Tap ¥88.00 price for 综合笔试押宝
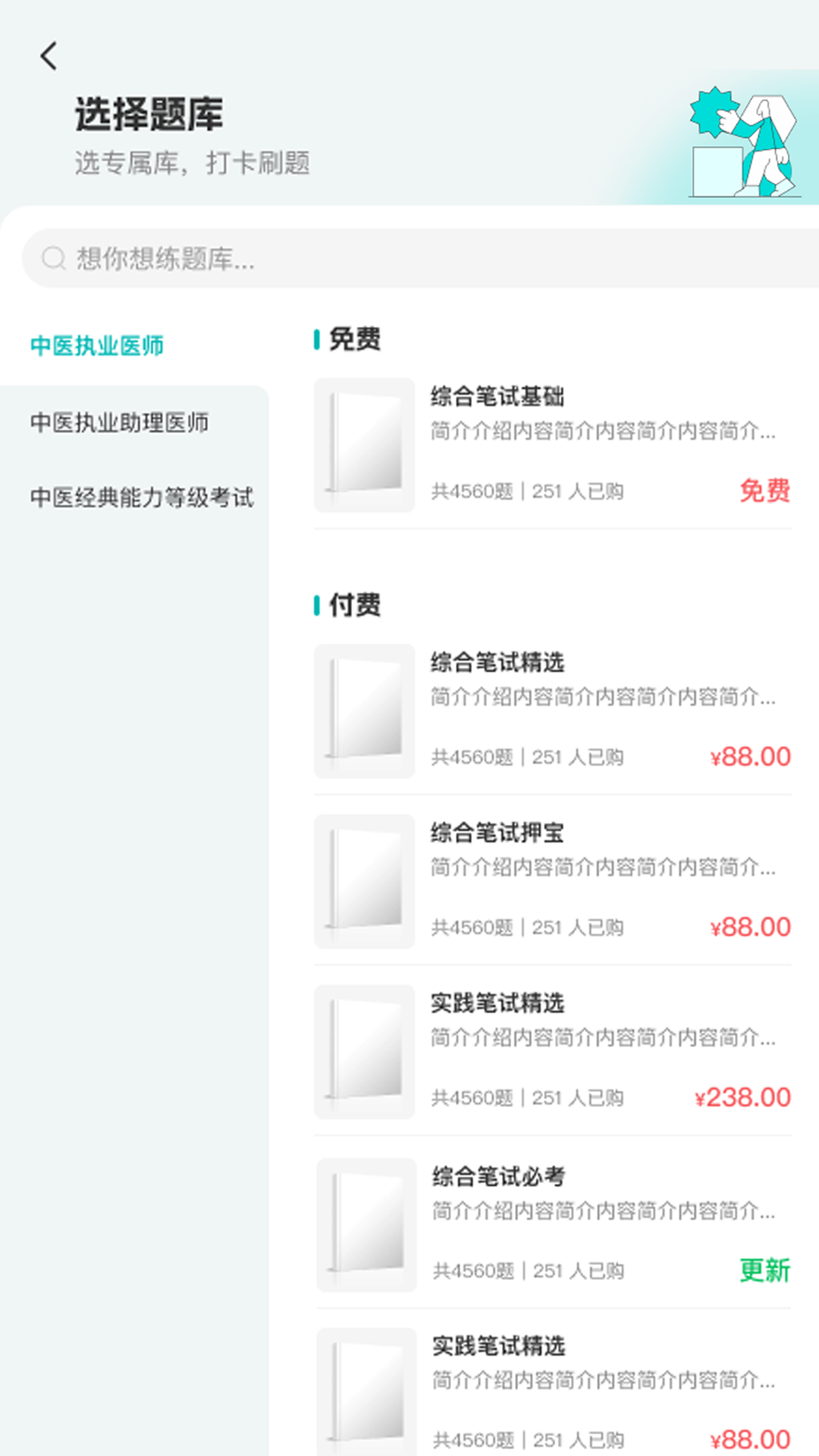Screen dimensions: 819x1456 point(751,927)
